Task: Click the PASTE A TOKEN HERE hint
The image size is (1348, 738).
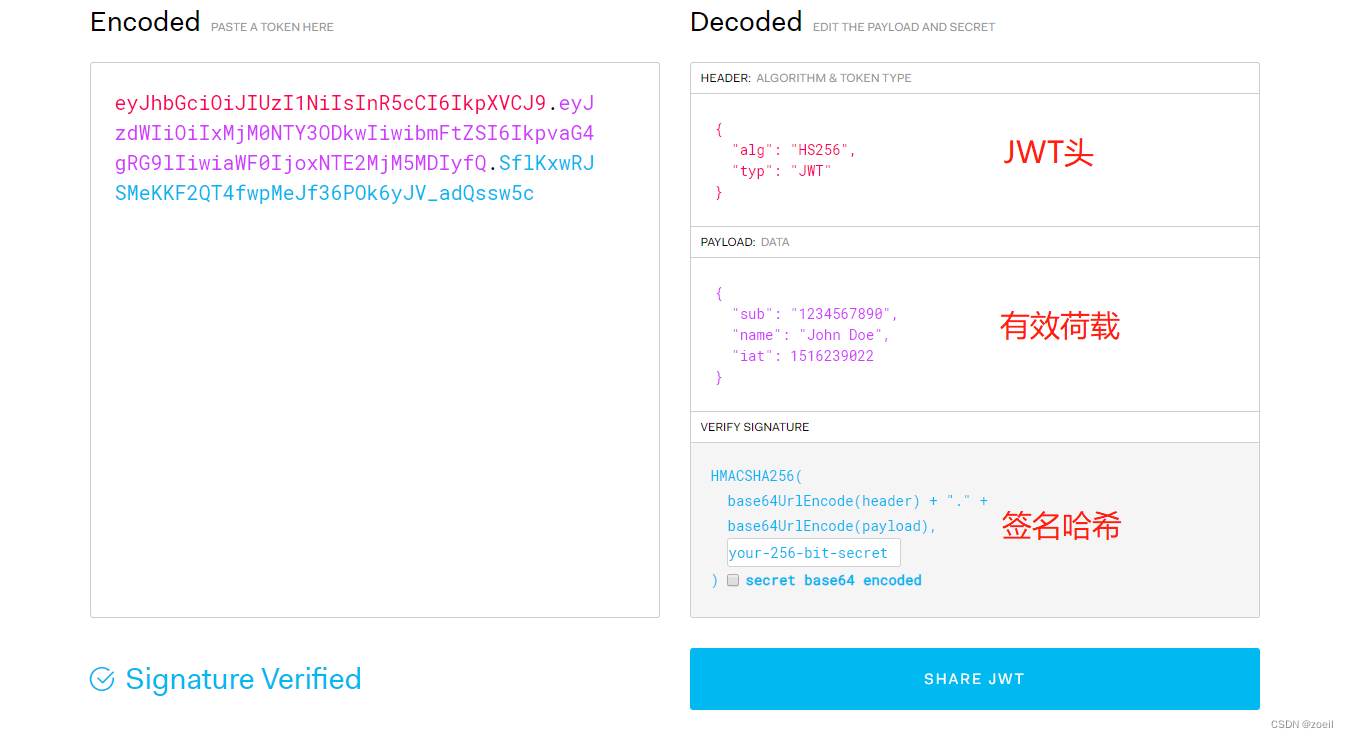Action: [272, 27]
